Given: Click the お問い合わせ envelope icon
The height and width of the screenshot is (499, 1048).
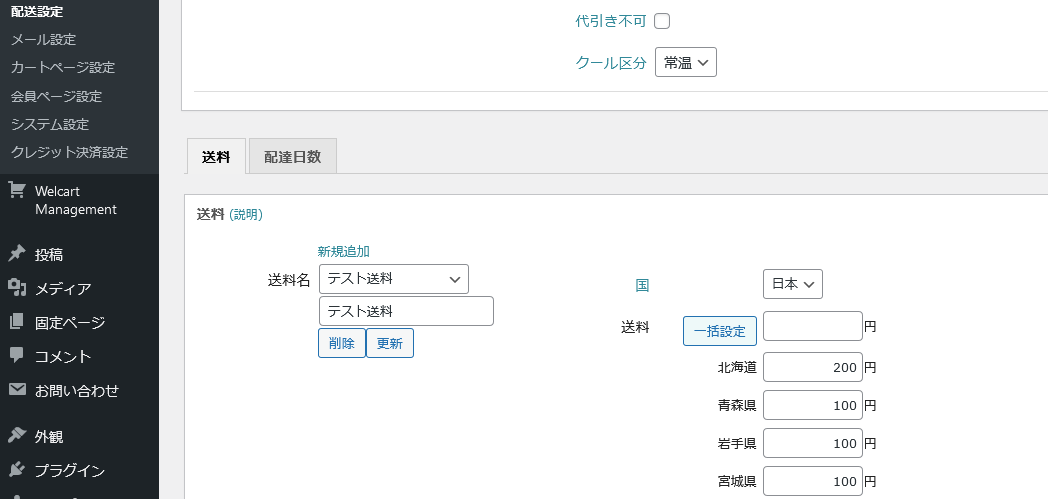Looking at the screenshot, I should pyautogui.click(x=17, y=389).
